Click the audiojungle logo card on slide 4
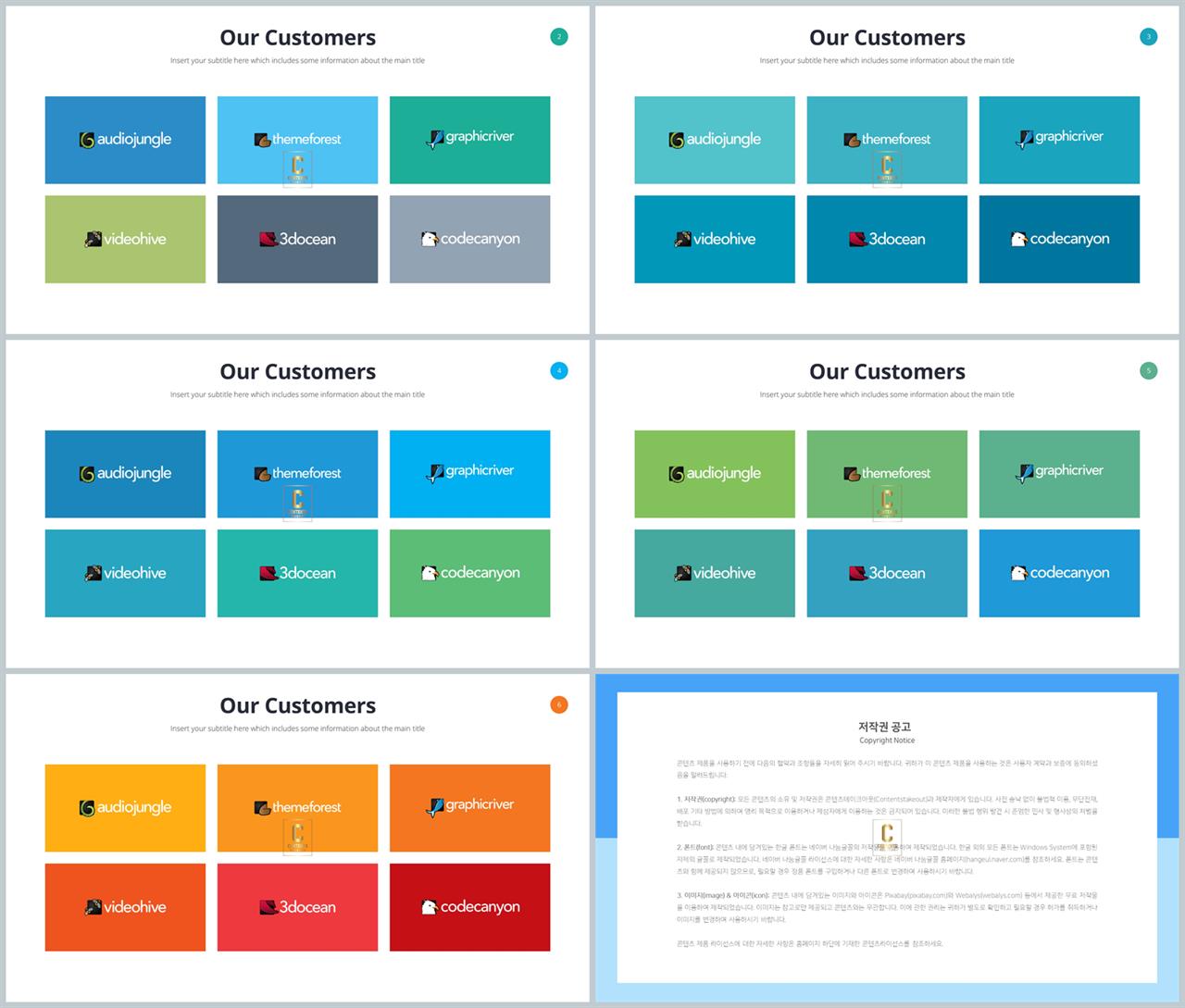The image size is (1185, 1008). (125, 474)
